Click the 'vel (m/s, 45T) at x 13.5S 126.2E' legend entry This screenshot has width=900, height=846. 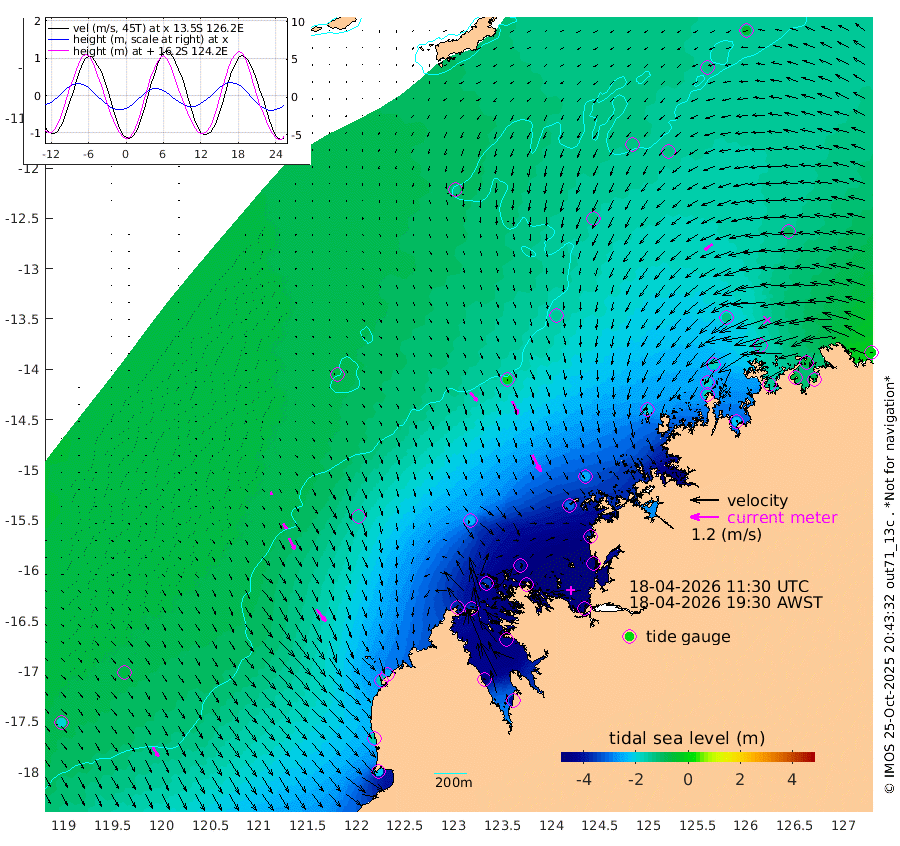(158, 28)
